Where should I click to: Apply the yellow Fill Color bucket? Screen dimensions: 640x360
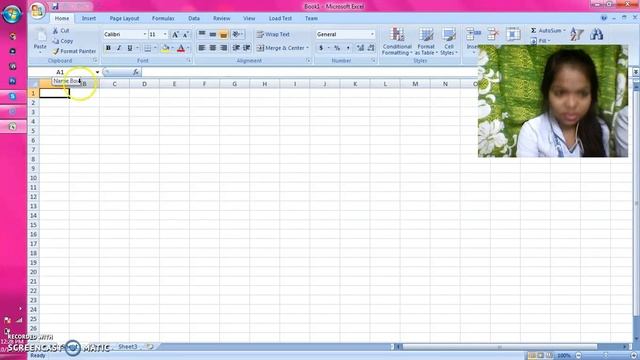click(x=165, y=48)
